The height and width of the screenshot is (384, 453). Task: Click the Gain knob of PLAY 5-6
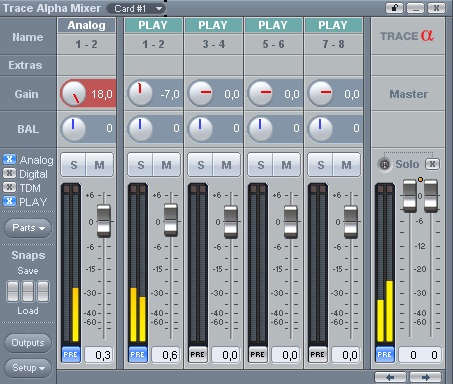click(260, 93)
